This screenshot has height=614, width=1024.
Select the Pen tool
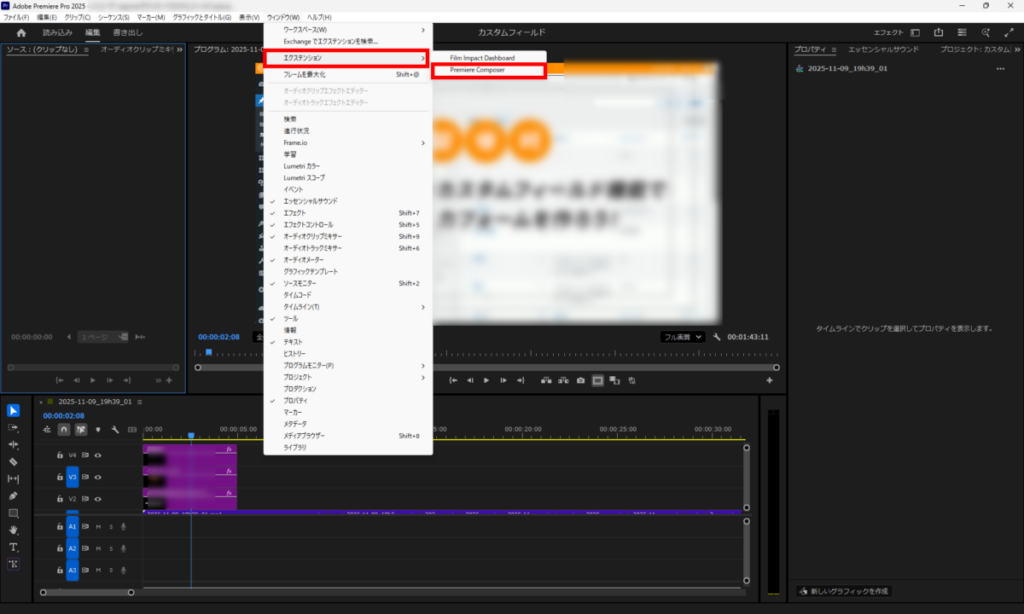tap(14, 496)
